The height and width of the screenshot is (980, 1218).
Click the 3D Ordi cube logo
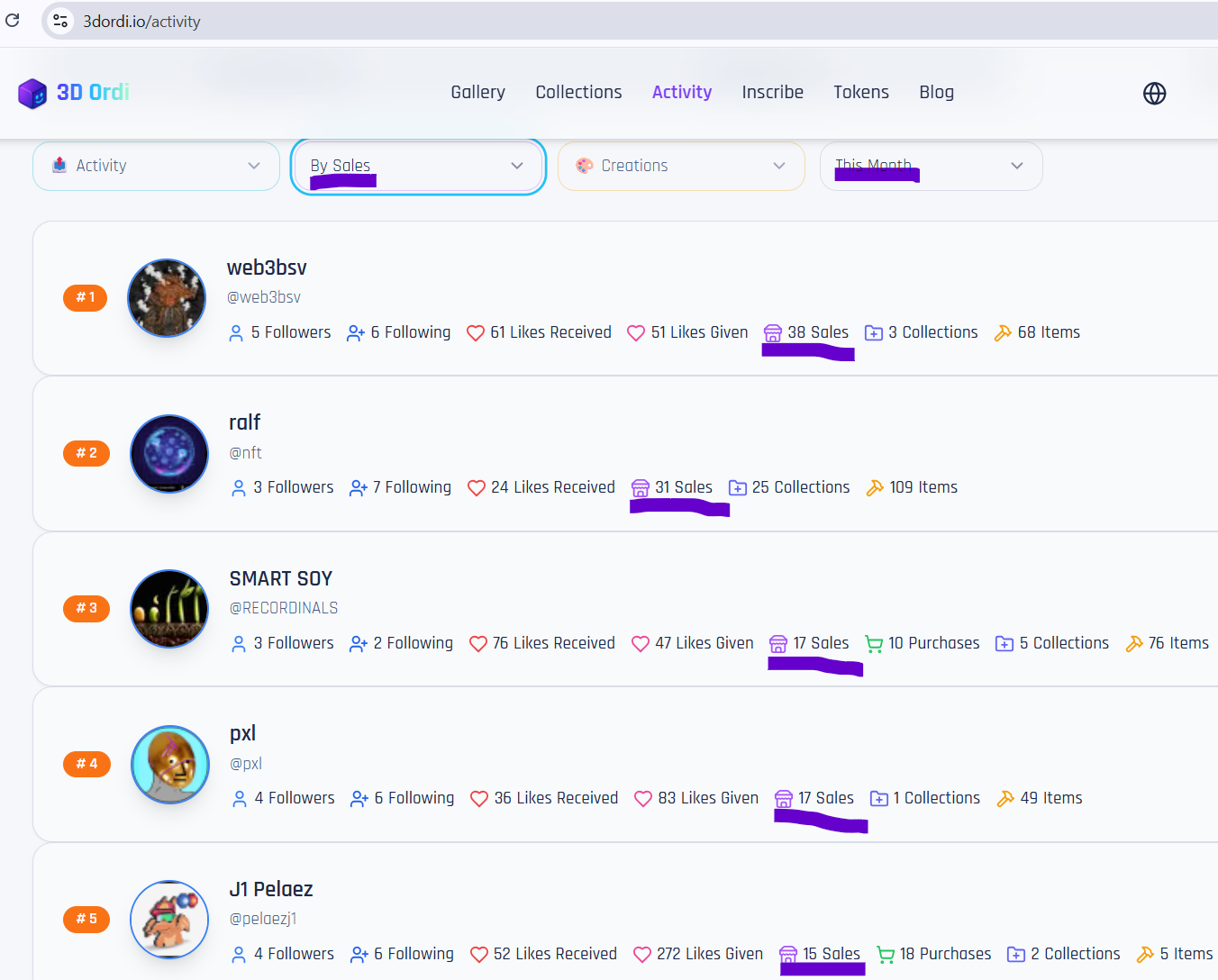tap(32, 93)
